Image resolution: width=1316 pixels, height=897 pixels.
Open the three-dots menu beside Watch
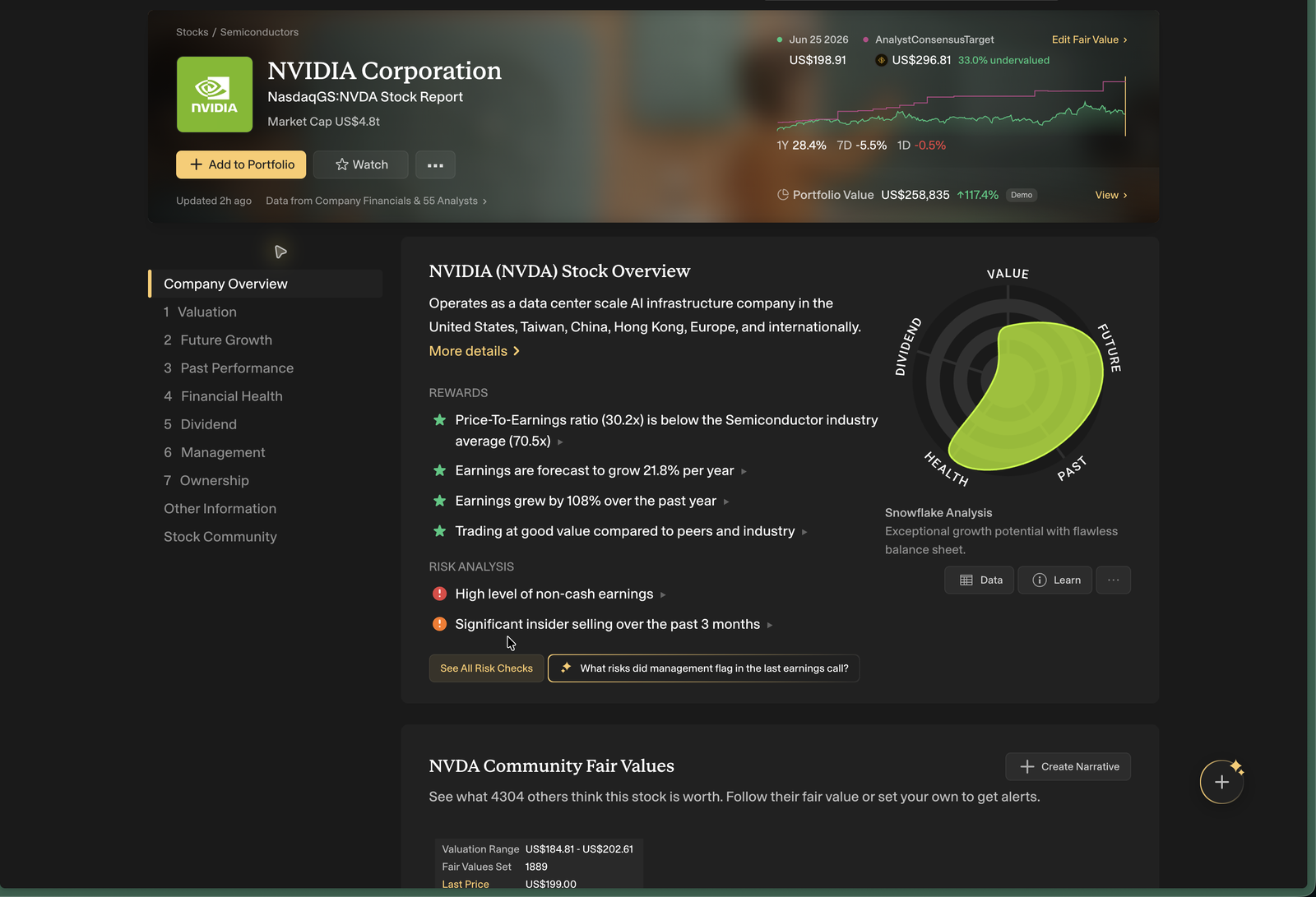(x=435, y=164)
